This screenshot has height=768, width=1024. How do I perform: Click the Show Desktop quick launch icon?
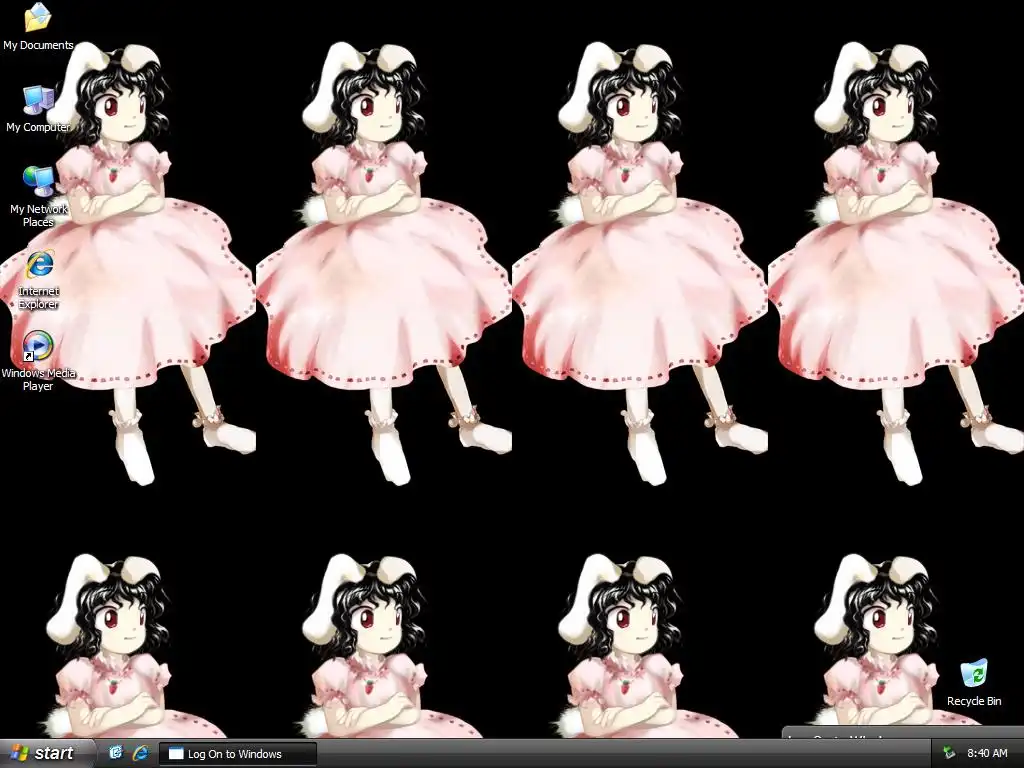[x=116, y=753]
